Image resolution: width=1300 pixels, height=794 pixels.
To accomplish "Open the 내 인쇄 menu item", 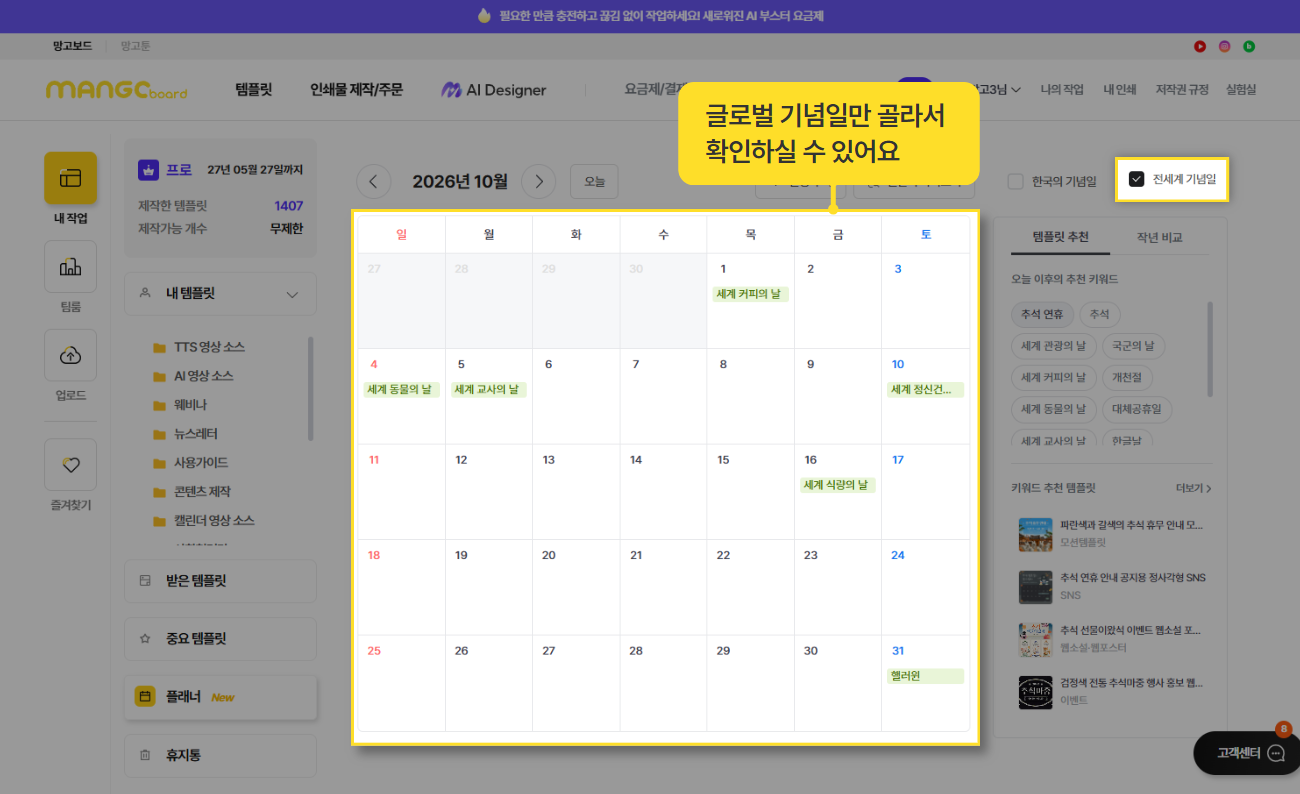I will [1120, 90].
